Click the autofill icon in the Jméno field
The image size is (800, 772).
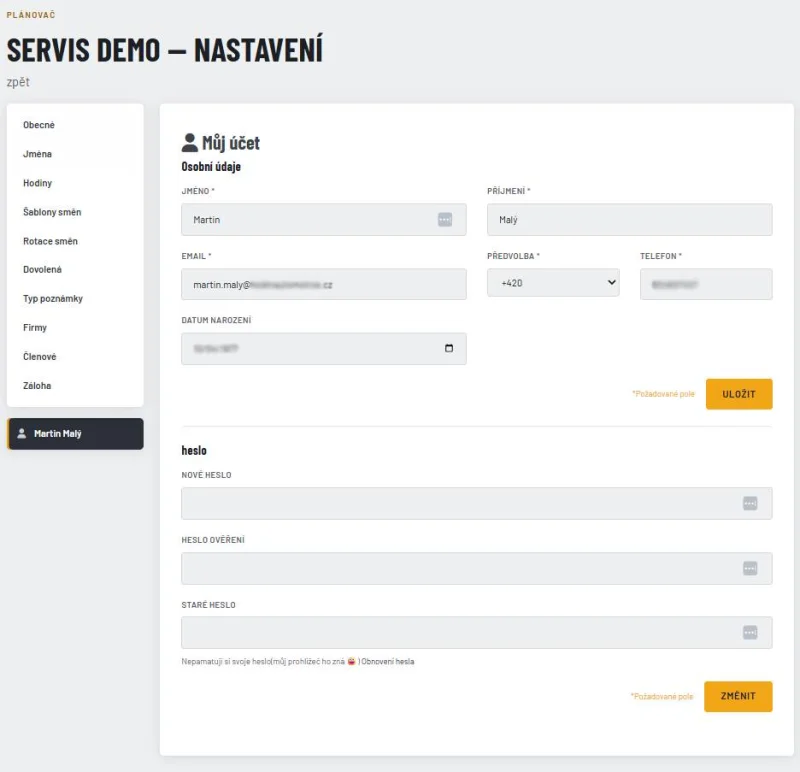click(444, 219)
